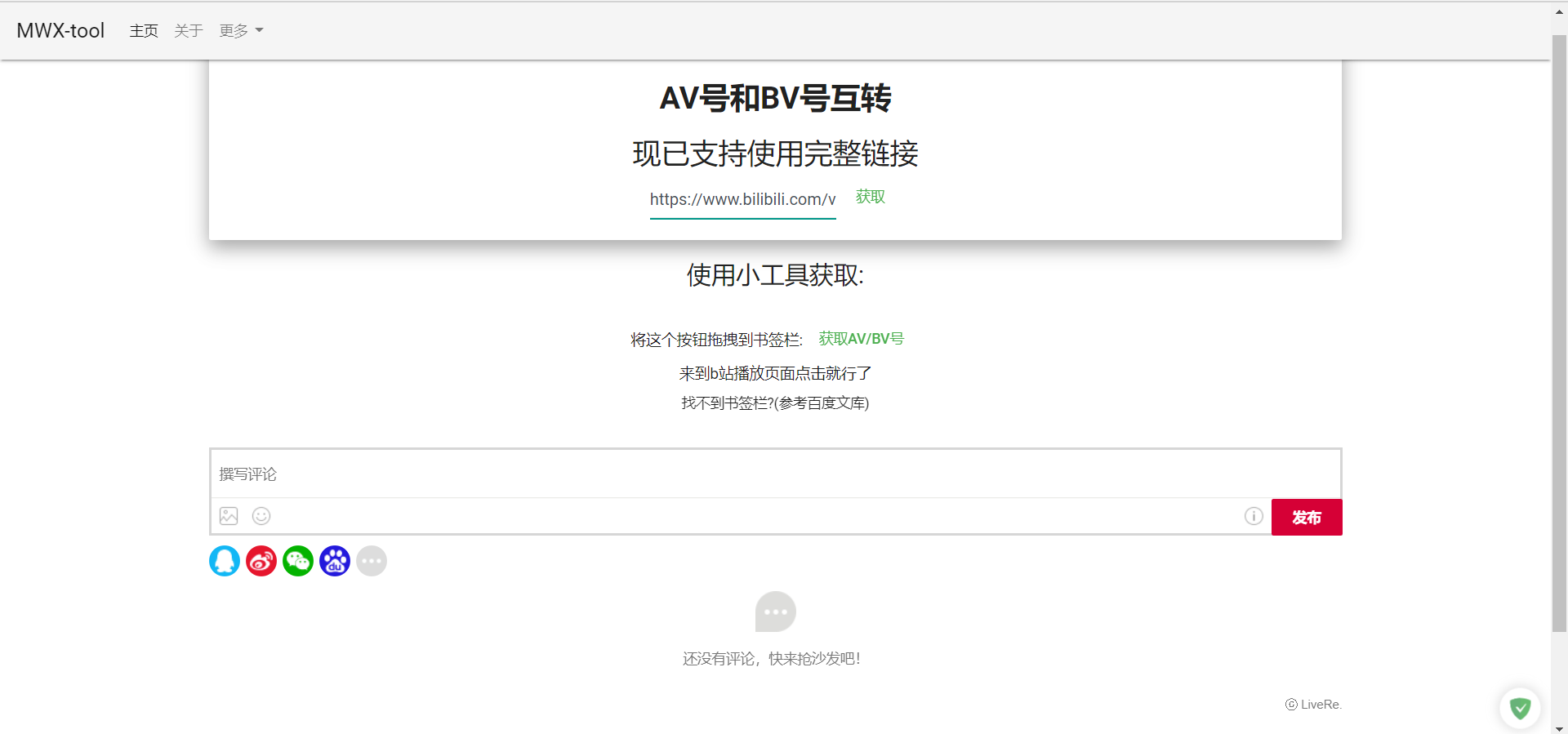This screenshot has width=1568, height=734.
Task: Click the Weibo login icon
Action: click(261, 561)
